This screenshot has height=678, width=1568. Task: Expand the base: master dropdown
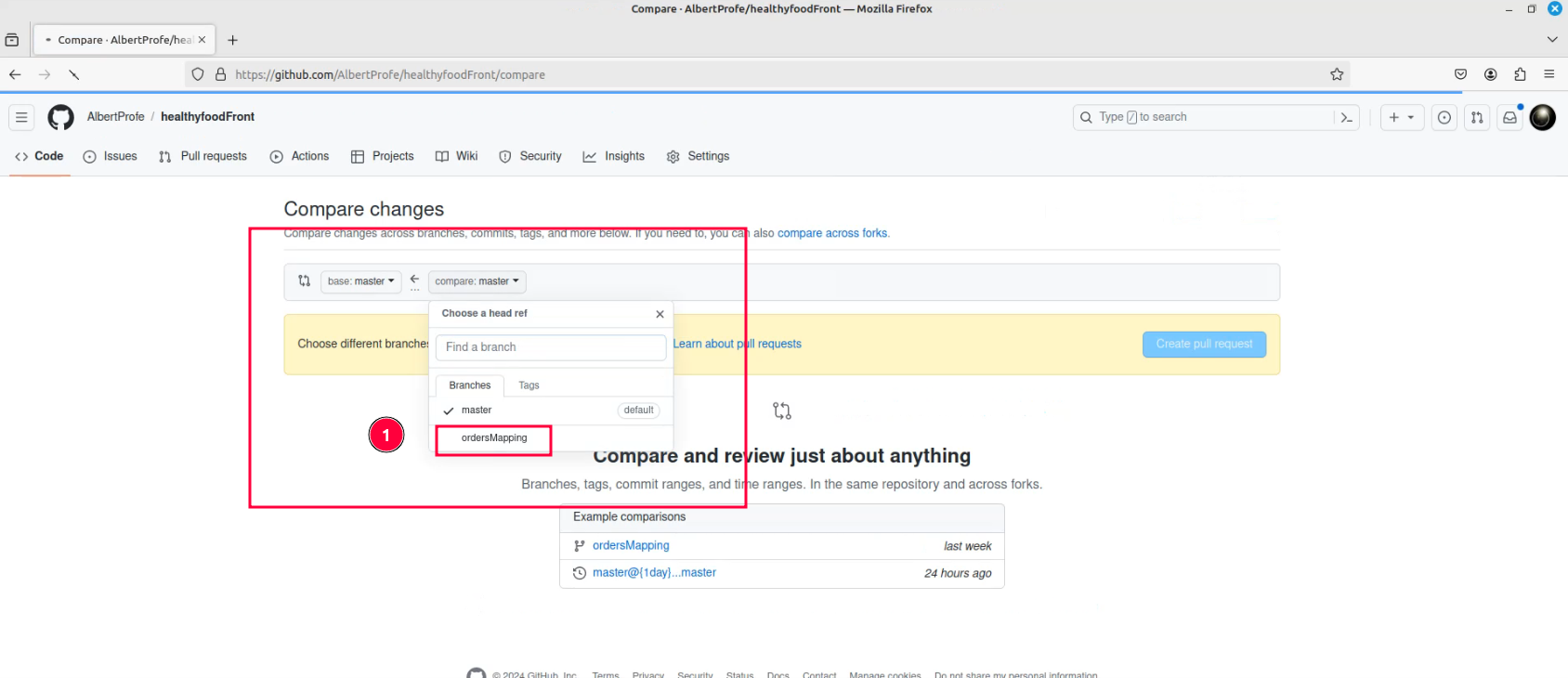[361, 281]
